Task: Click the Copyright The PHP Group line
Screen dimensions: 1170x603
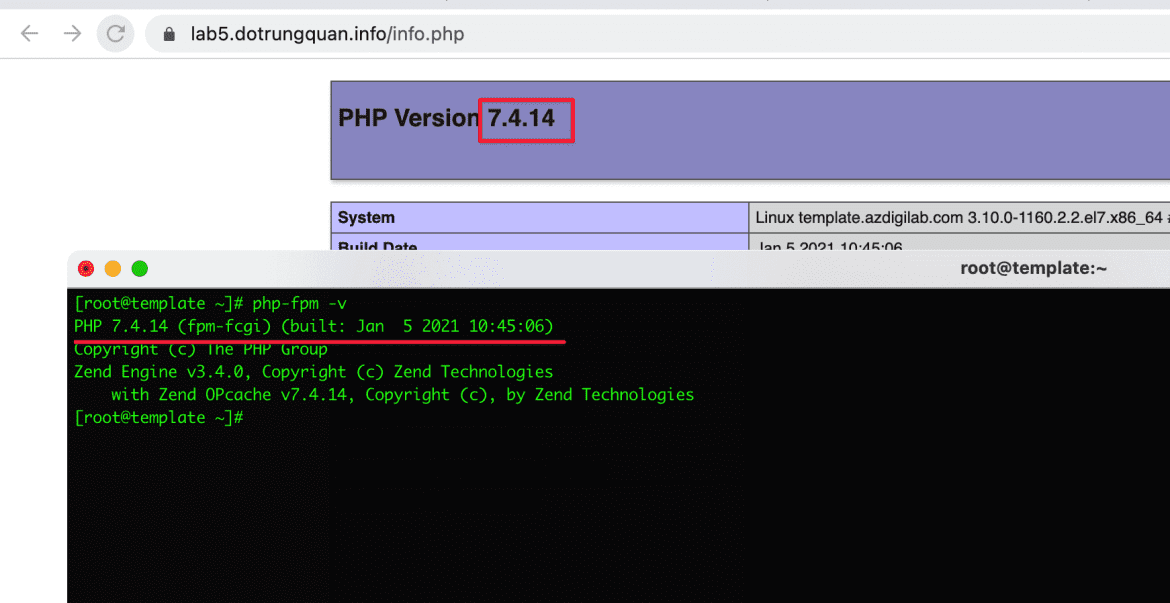Action: tap(201, 349)
